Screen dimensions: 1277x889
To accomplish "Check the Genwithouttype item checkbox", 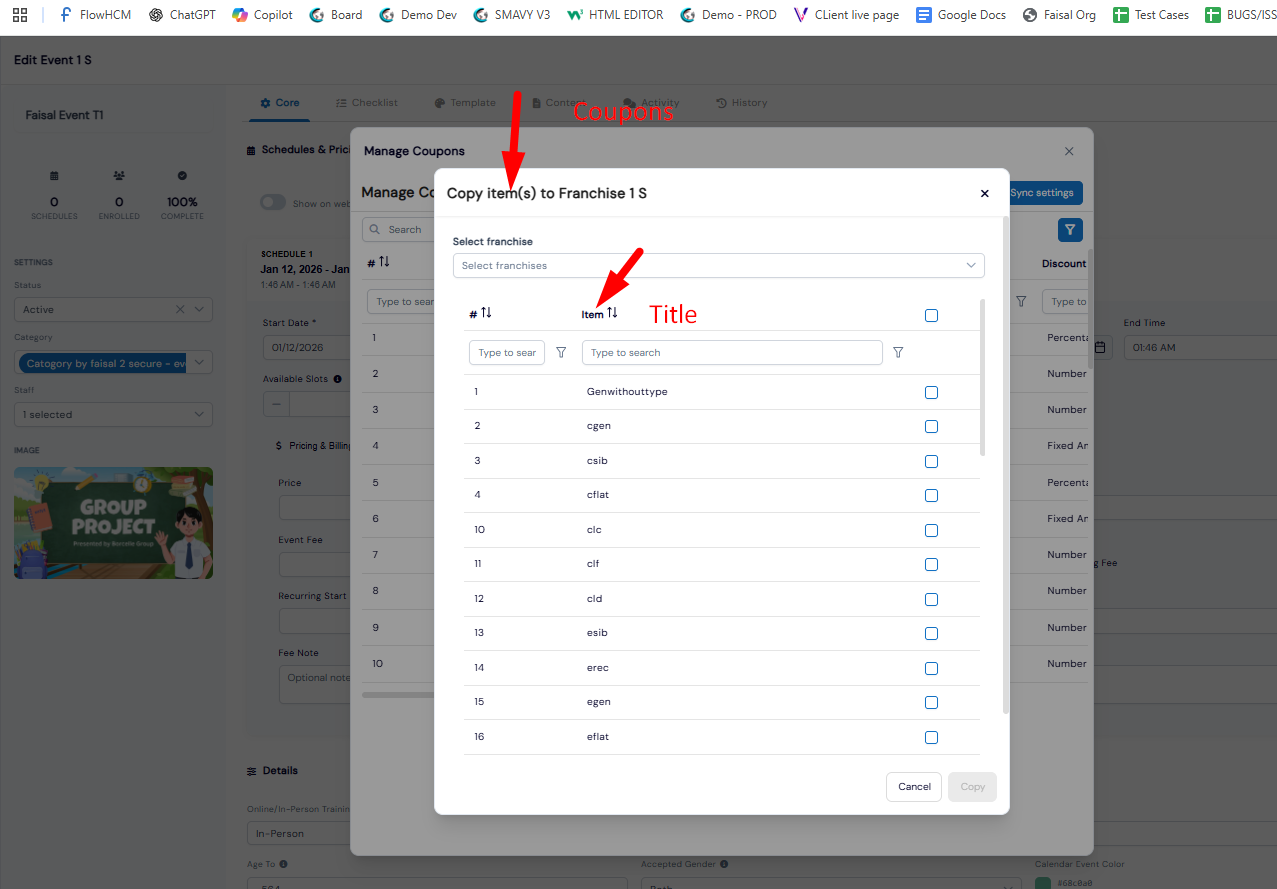I will 932,392.
